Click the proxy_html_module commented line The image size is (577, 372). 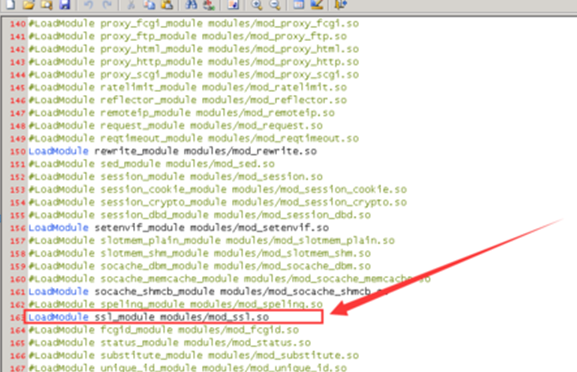[x=194, y=49]
